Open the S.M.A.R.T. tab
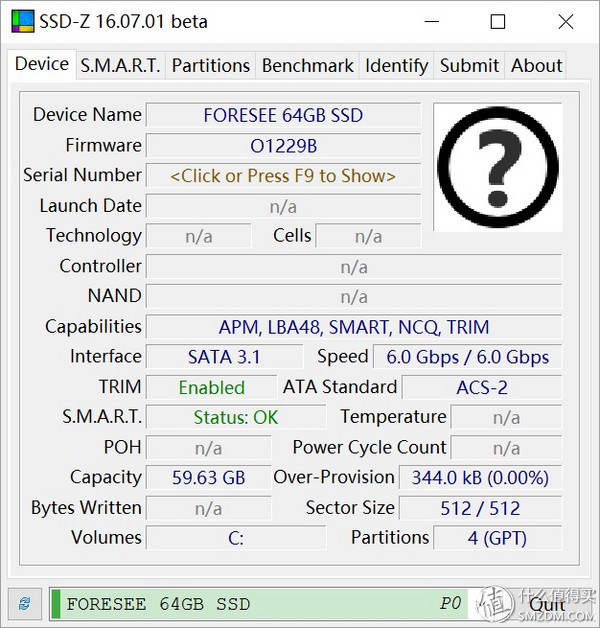The height and width of the screenshot is (628, 600). (120, 66)
